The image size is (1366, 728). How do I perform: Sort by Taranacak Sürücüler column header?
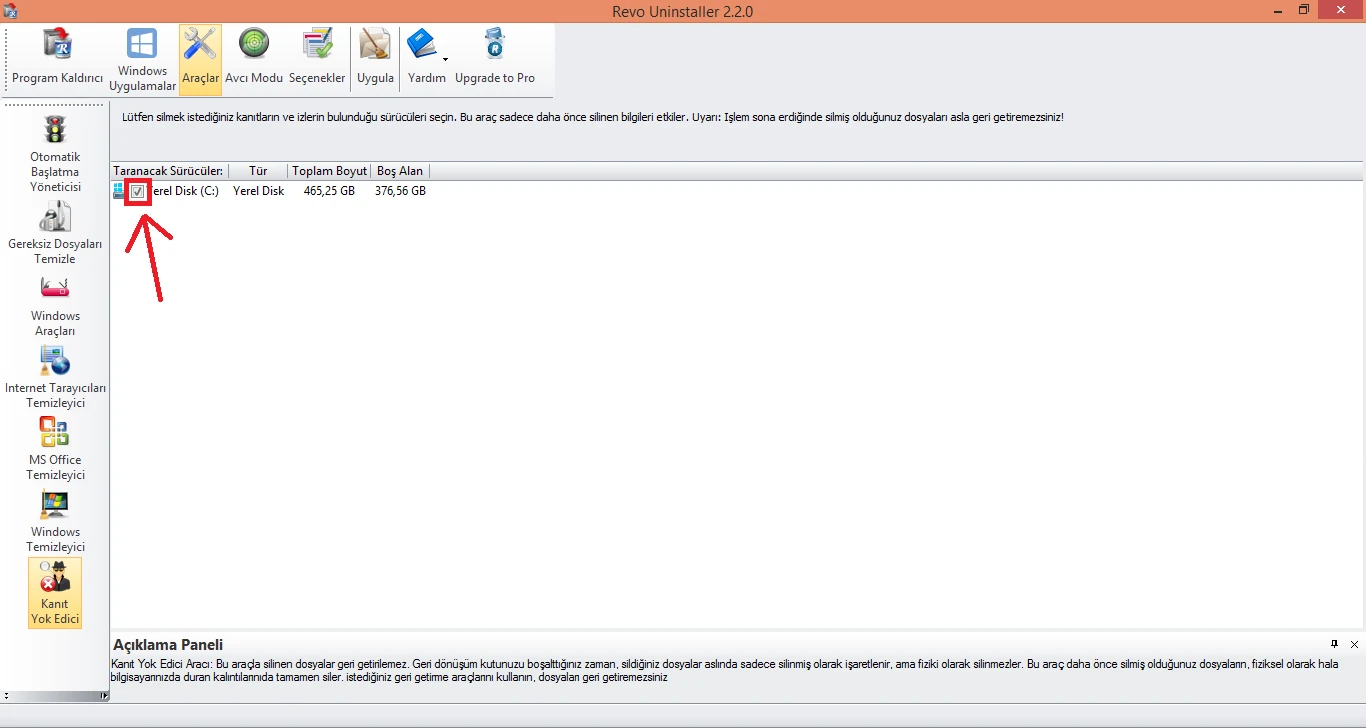169,171
